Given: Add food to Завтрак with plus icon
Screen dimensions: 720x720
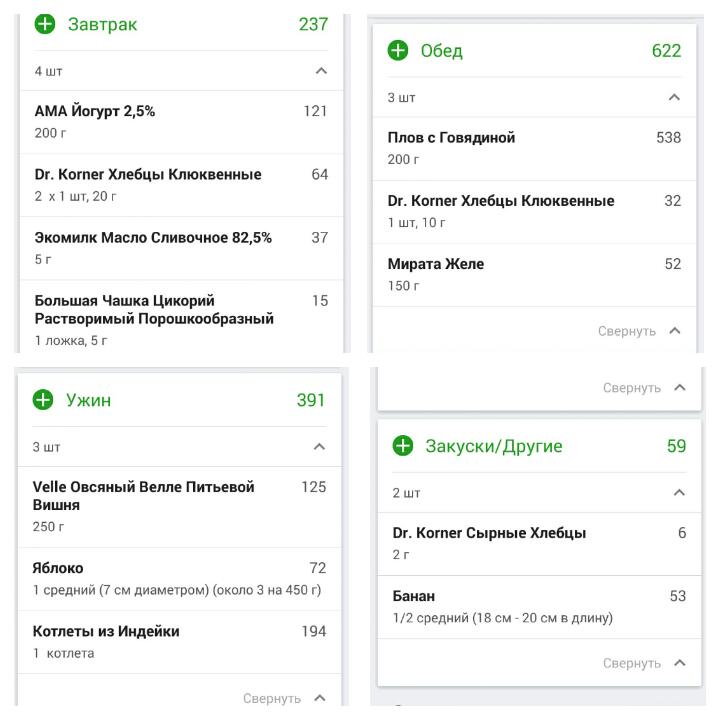Looking at the screenshot, I should coord(45,24).
